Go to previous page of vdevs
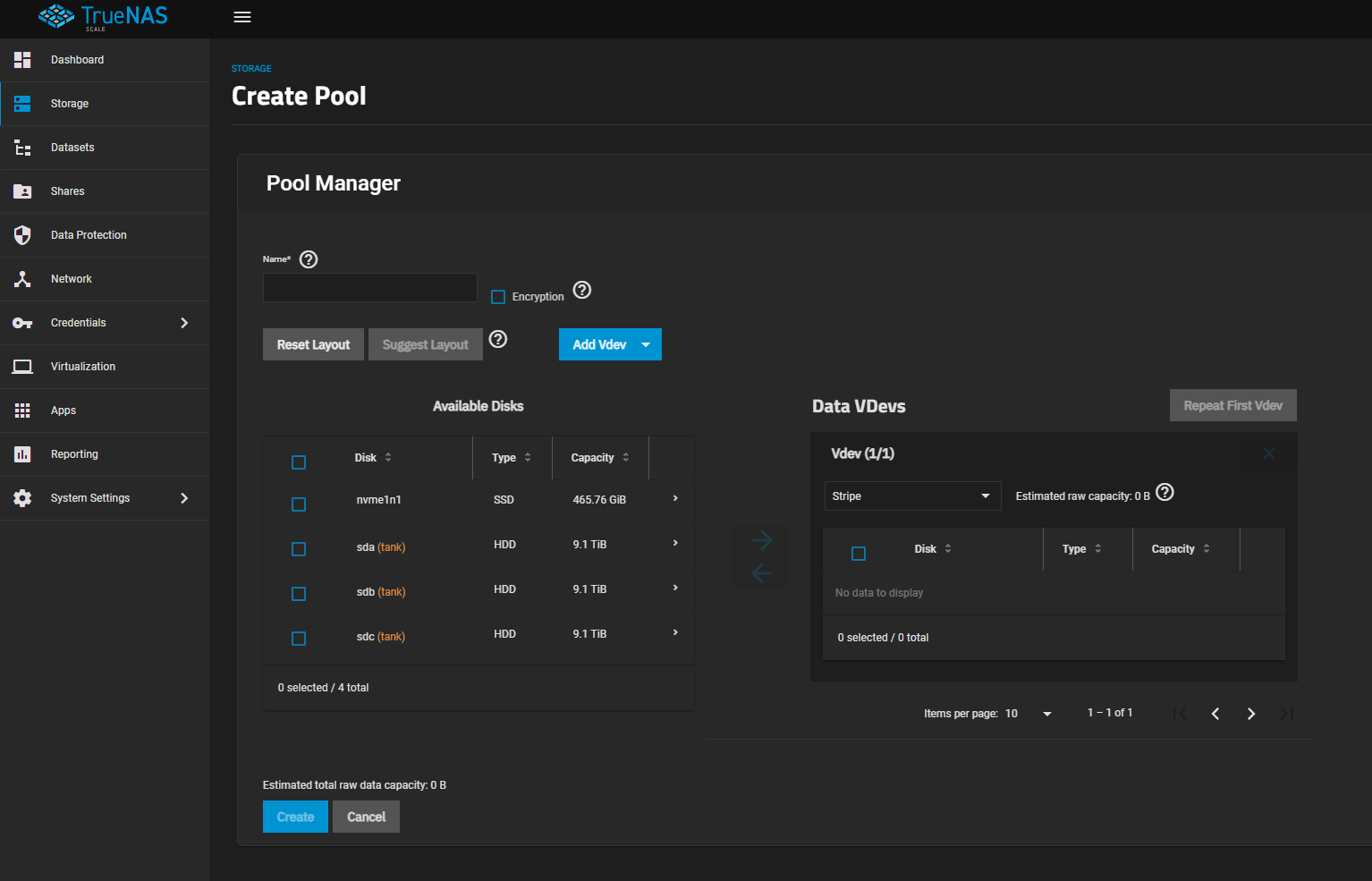Image resolution: width=1372 pixels, height=881 pixels. coord(1215,714)
